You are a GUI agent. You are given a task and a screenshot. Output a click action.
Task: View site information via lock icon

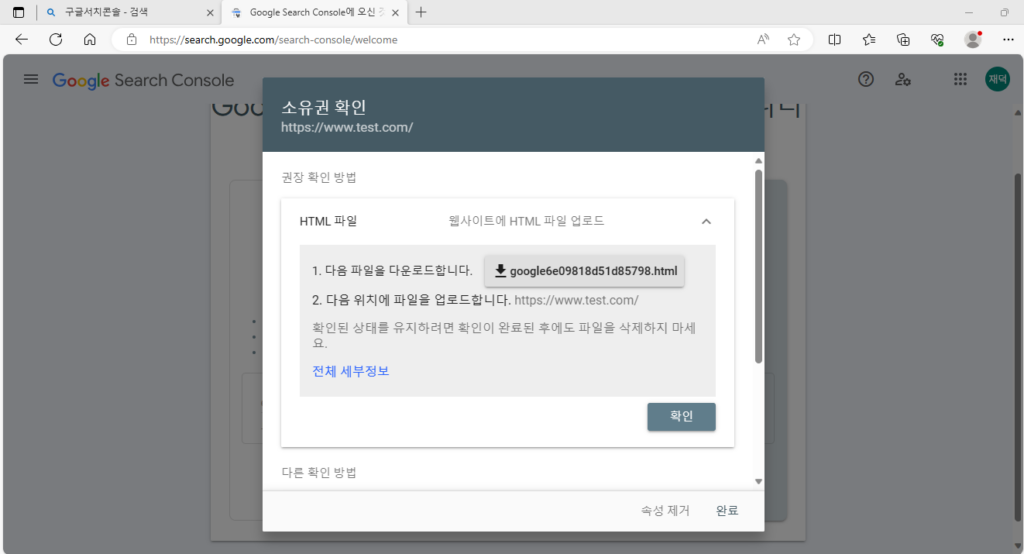131,40
